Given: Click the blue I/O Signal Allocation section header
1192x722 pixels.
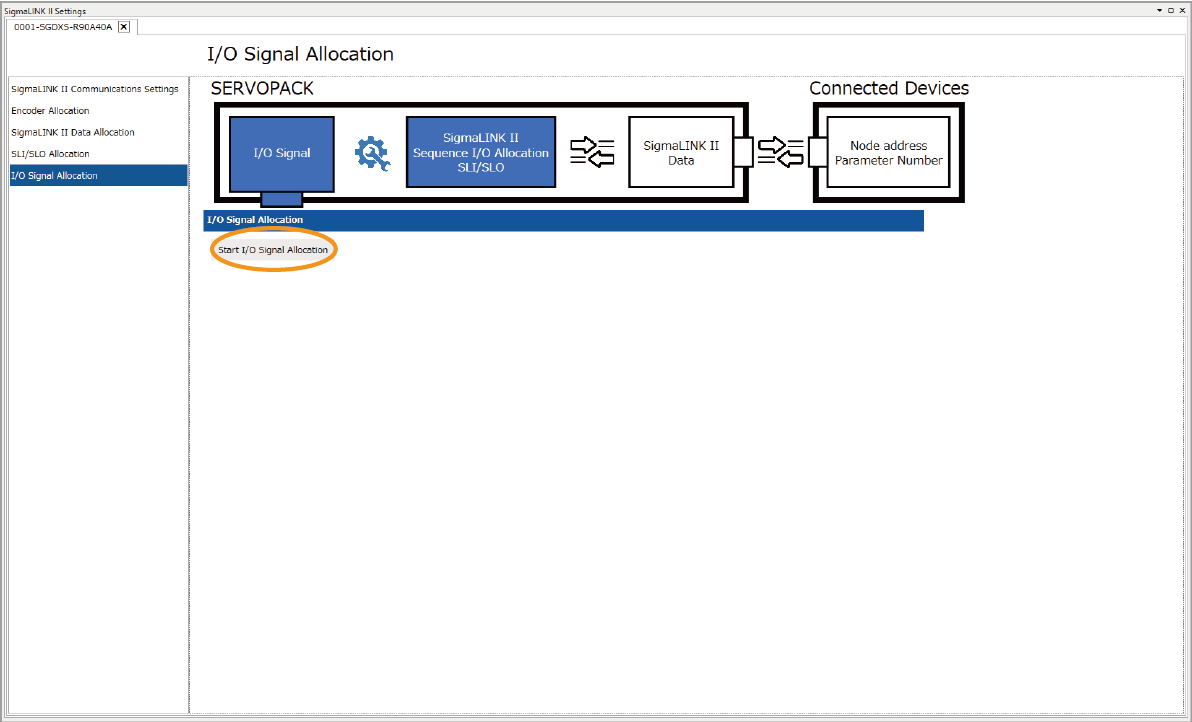Looking at the screenshot, I should pyautogui.click(x=563, y=220).
